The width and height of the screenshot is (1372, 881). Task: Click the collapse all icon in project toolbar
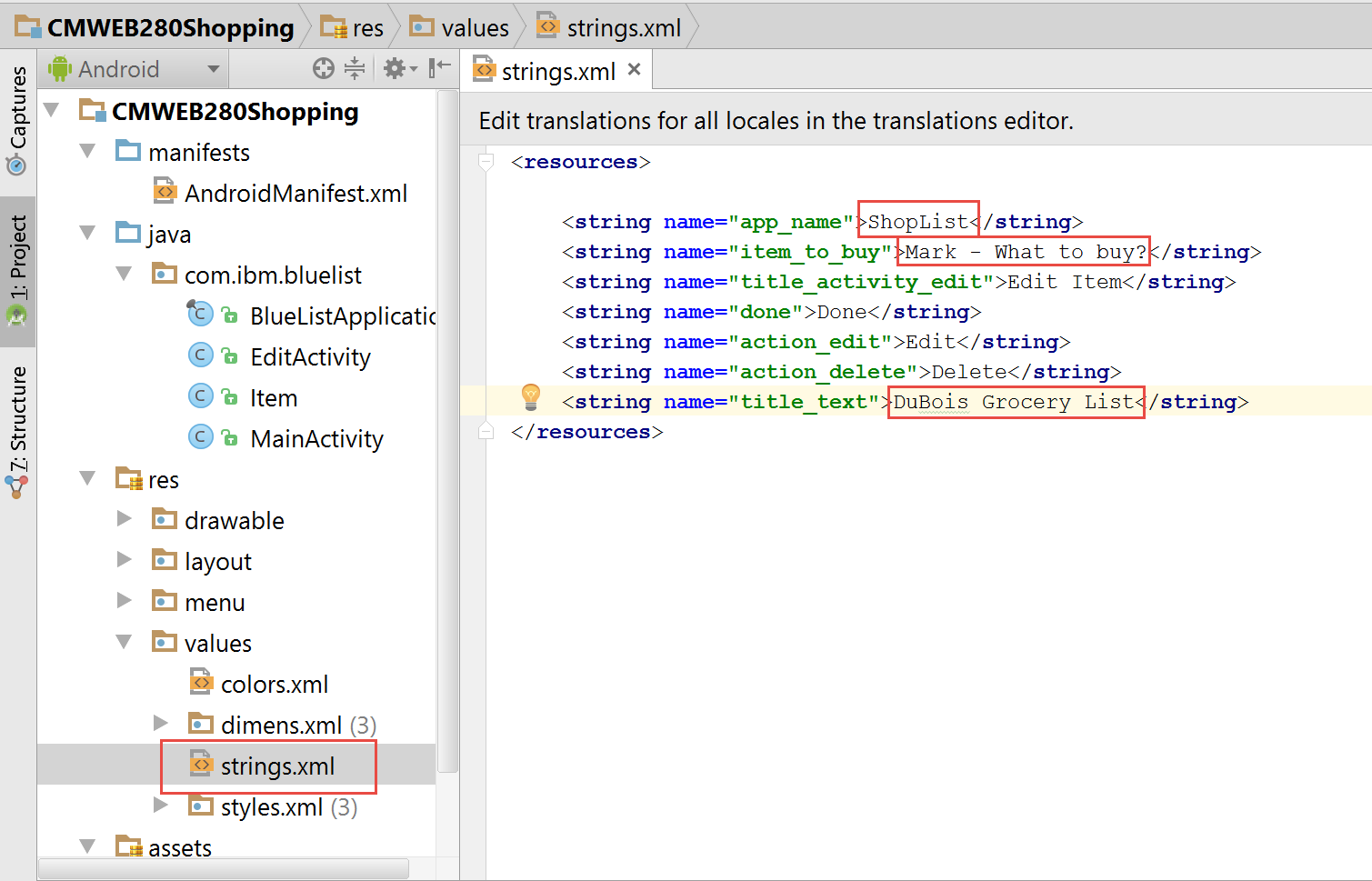coord(355,68)
